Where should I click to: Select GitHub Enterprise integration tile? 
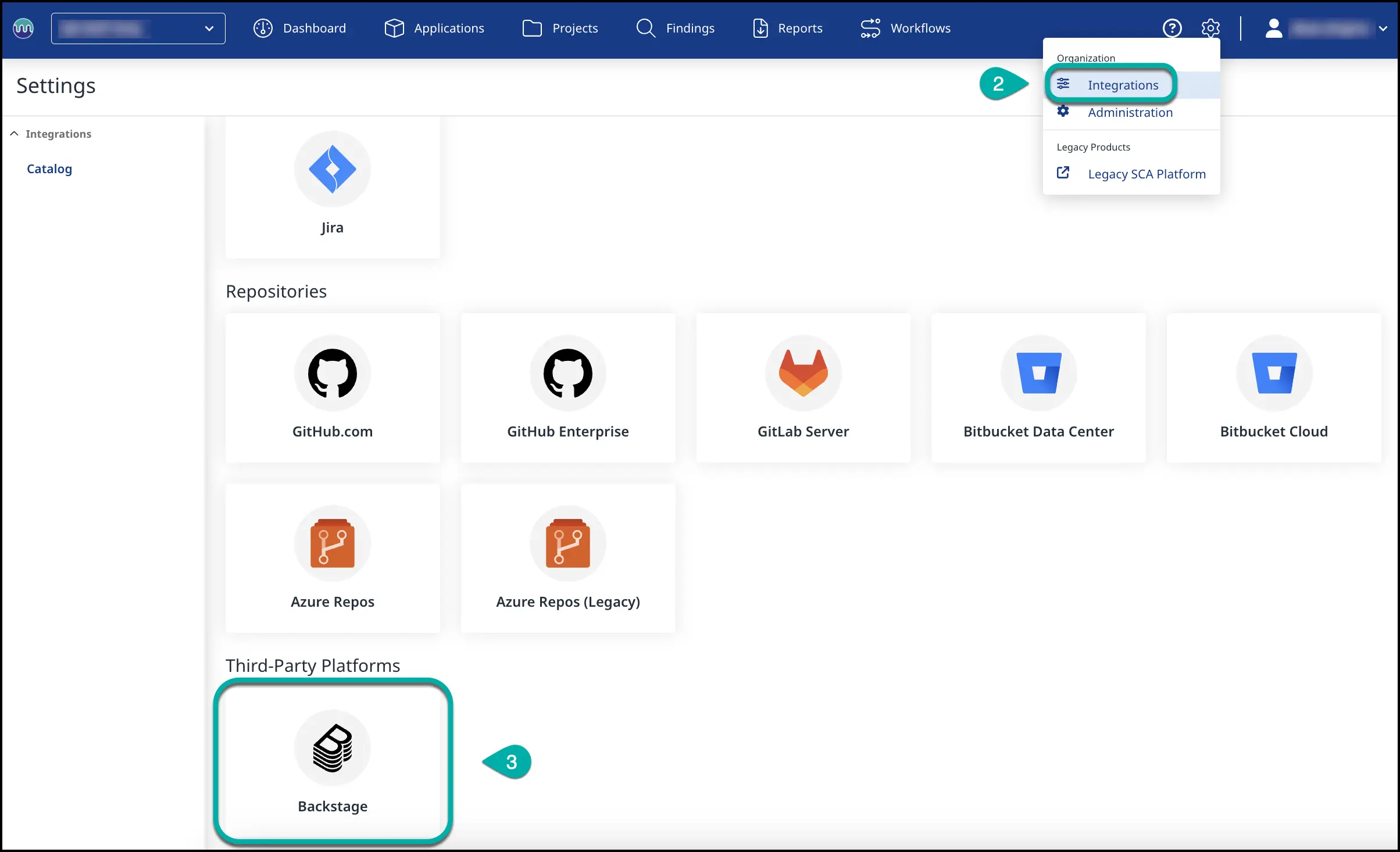567,388
